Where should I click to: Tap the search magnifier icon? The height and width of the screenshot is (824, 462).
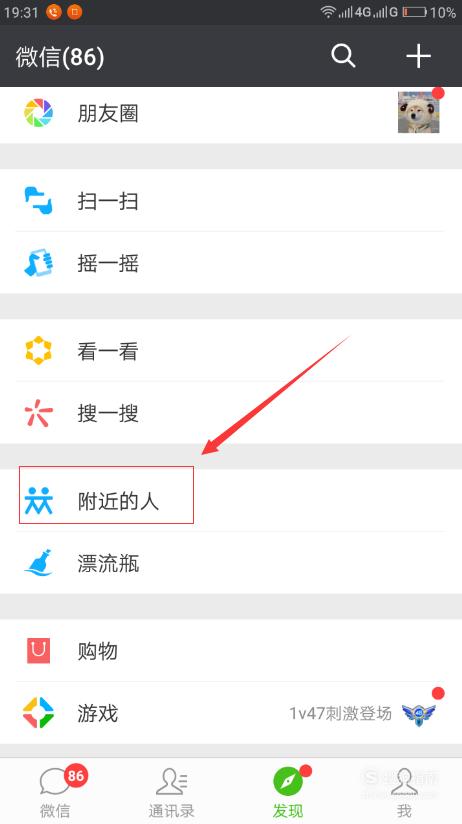click(343, 56)
